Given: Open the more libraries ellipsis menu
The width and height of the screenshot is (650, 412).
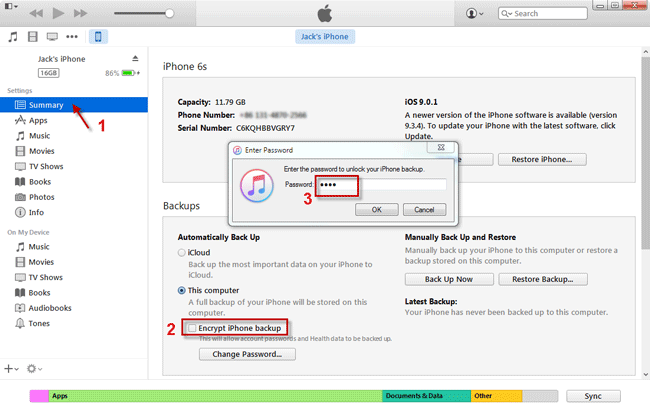Looking at the screenshot, I should 72,36.
